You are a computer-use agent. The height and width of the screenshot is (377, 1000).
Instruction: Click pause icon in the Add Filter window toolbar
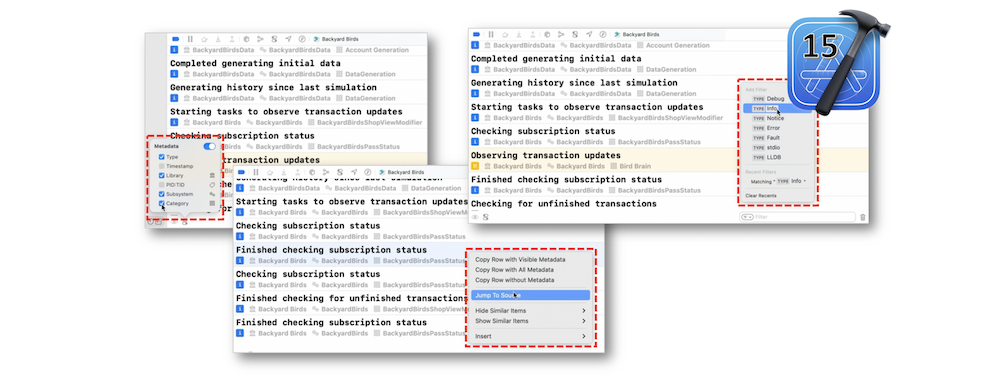coord(491,34)
